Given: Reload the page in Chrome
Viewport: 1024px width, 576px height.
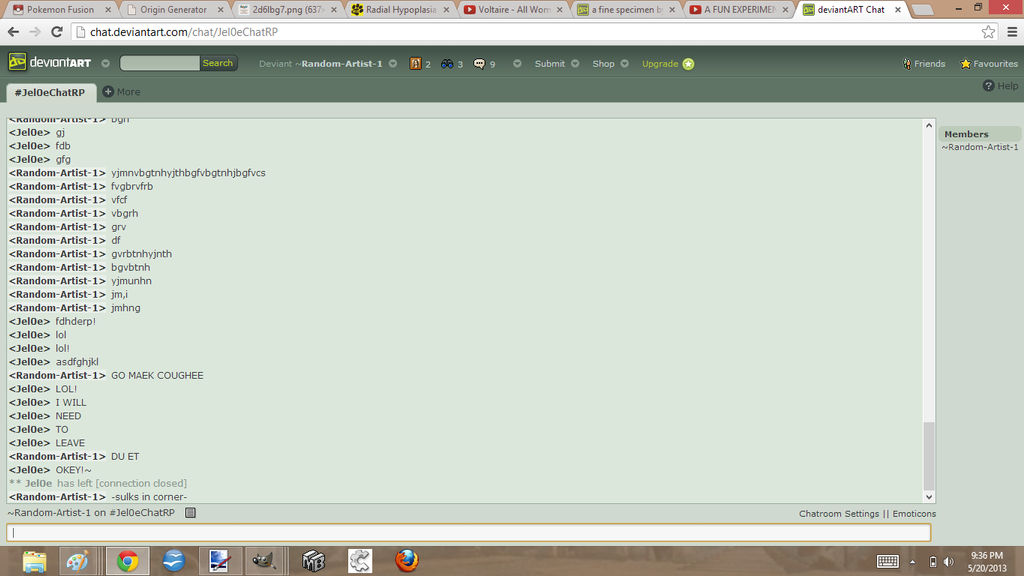Looking at the screenshot, I should 57,31.
